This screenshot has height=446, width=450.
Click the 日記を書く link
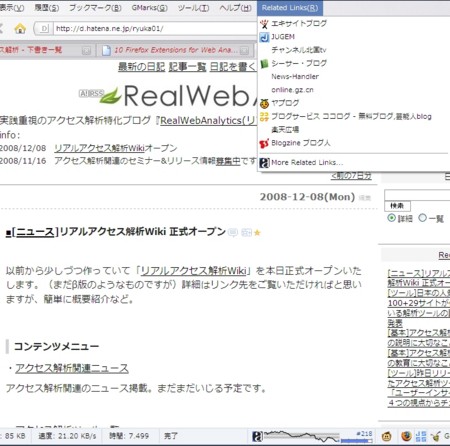[233, 67]
